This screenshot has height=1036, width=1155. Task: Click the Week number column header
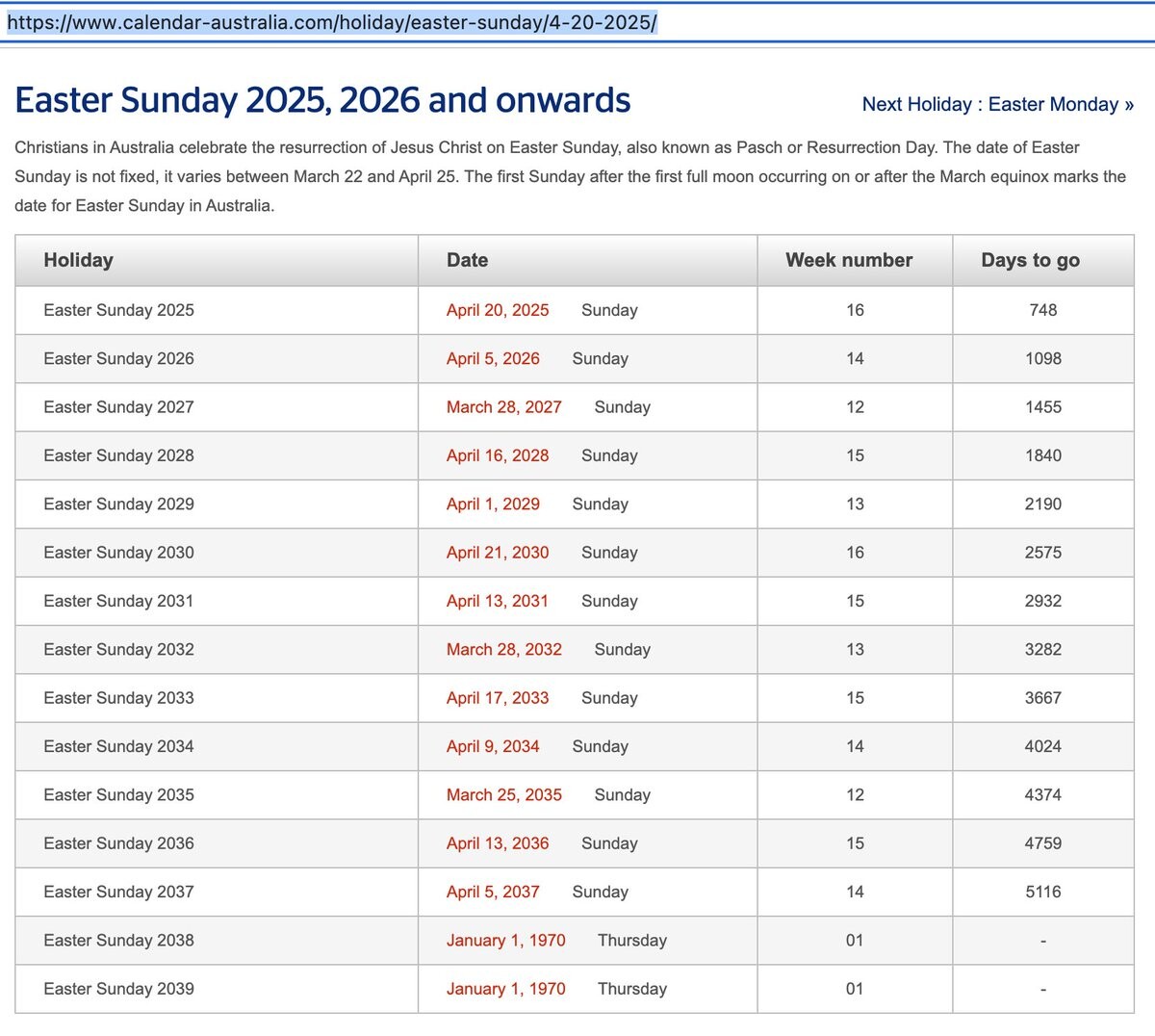849,260
